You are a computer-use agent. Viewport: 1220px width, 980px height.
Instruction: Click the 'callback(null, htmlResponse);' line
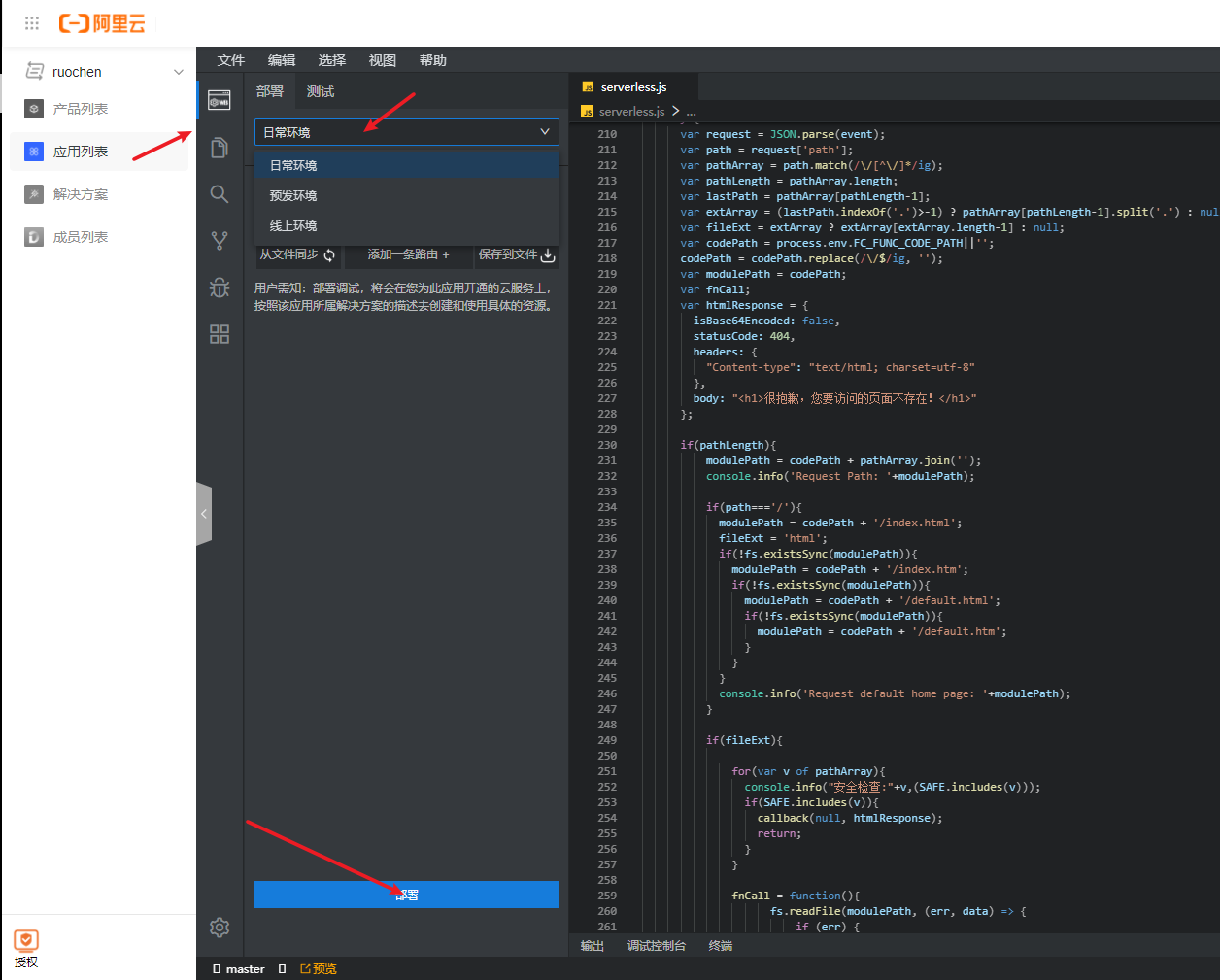[850, 818]
